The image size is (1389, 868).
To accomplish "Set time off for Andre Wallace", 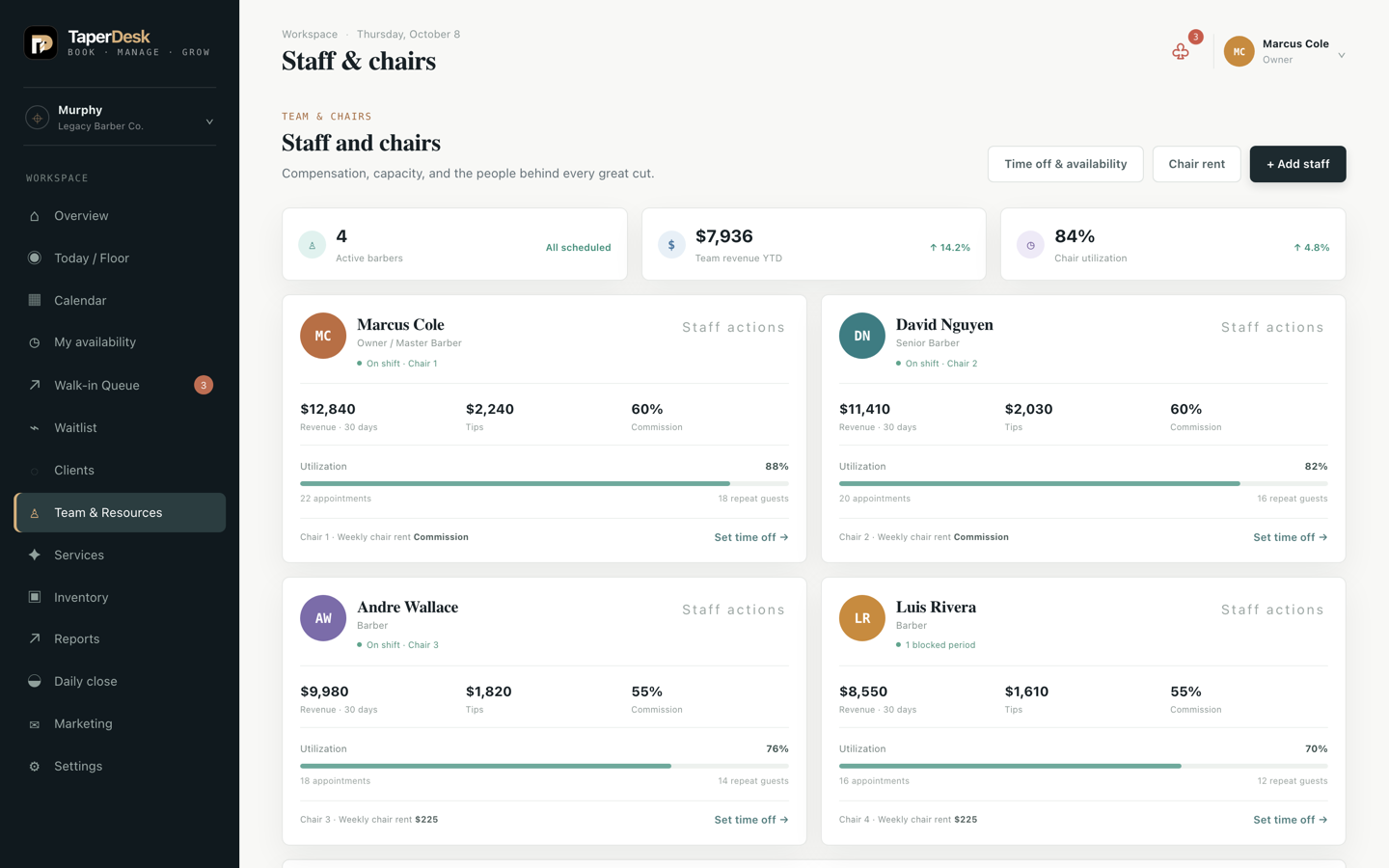I will [x=751, y=820].
